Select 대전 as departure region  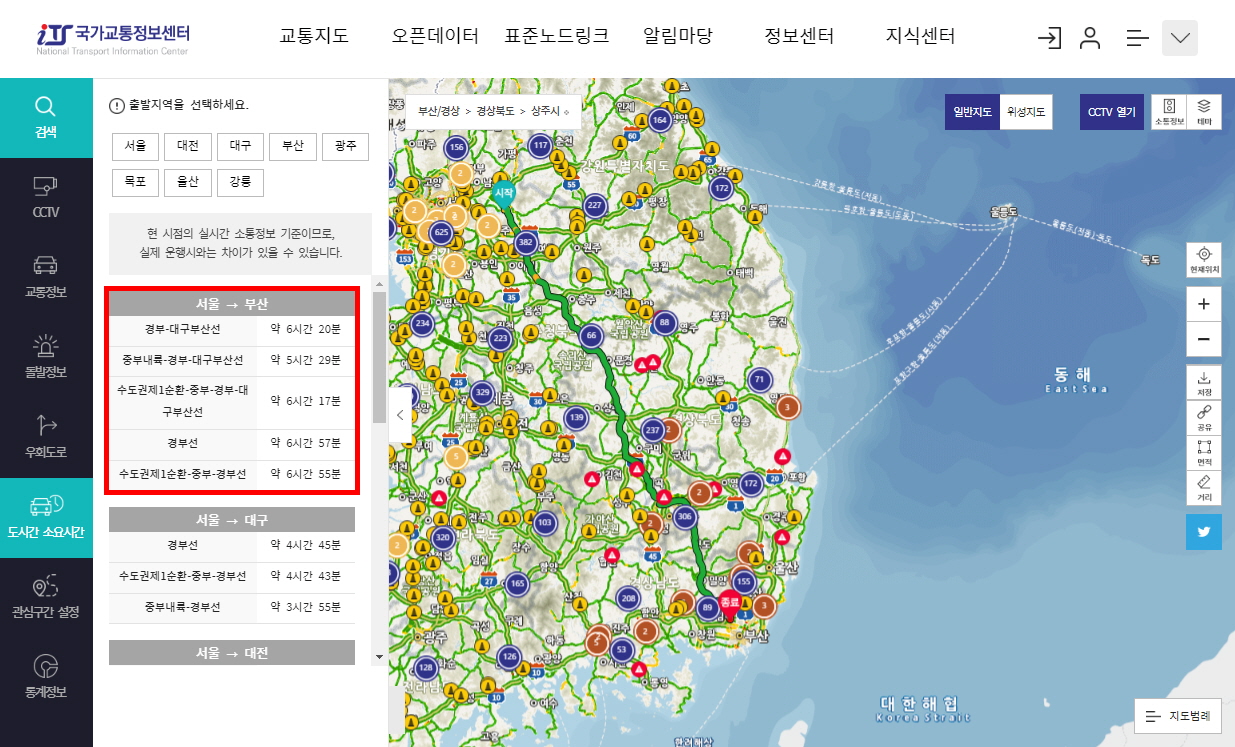point(188,147)
